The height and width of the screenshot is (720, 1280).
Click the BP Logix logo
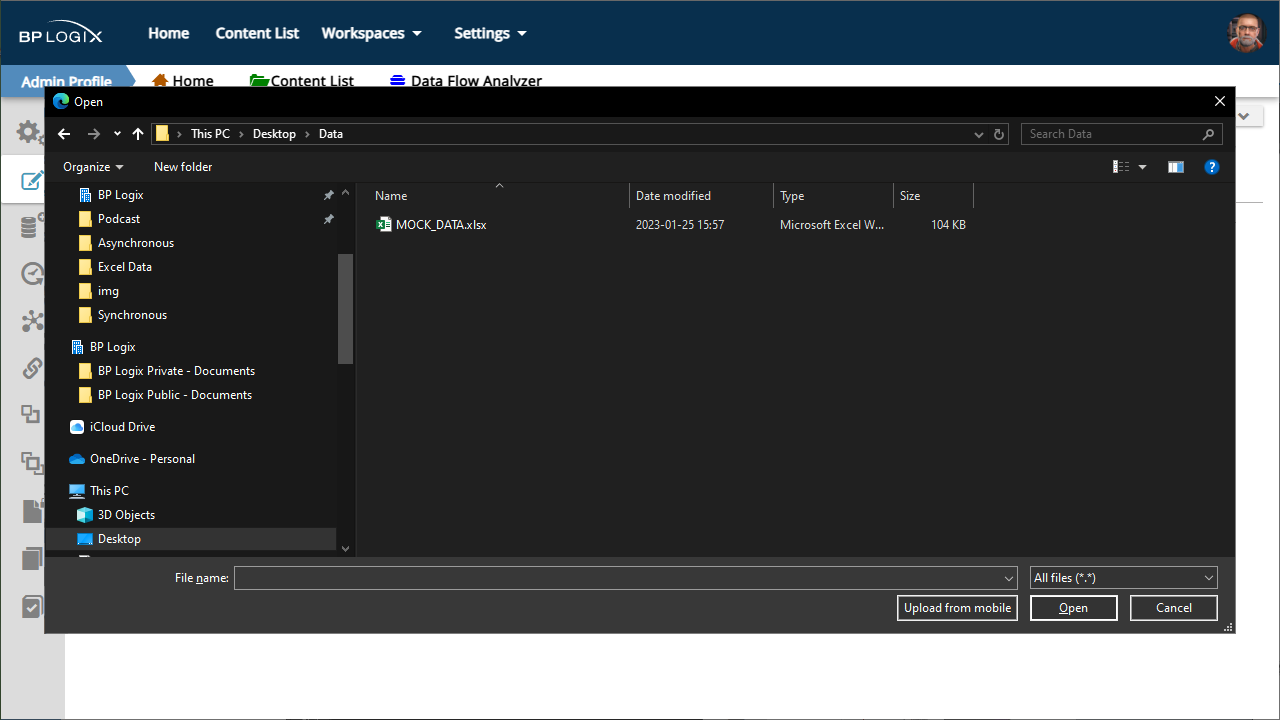click(x=61, y=33)
